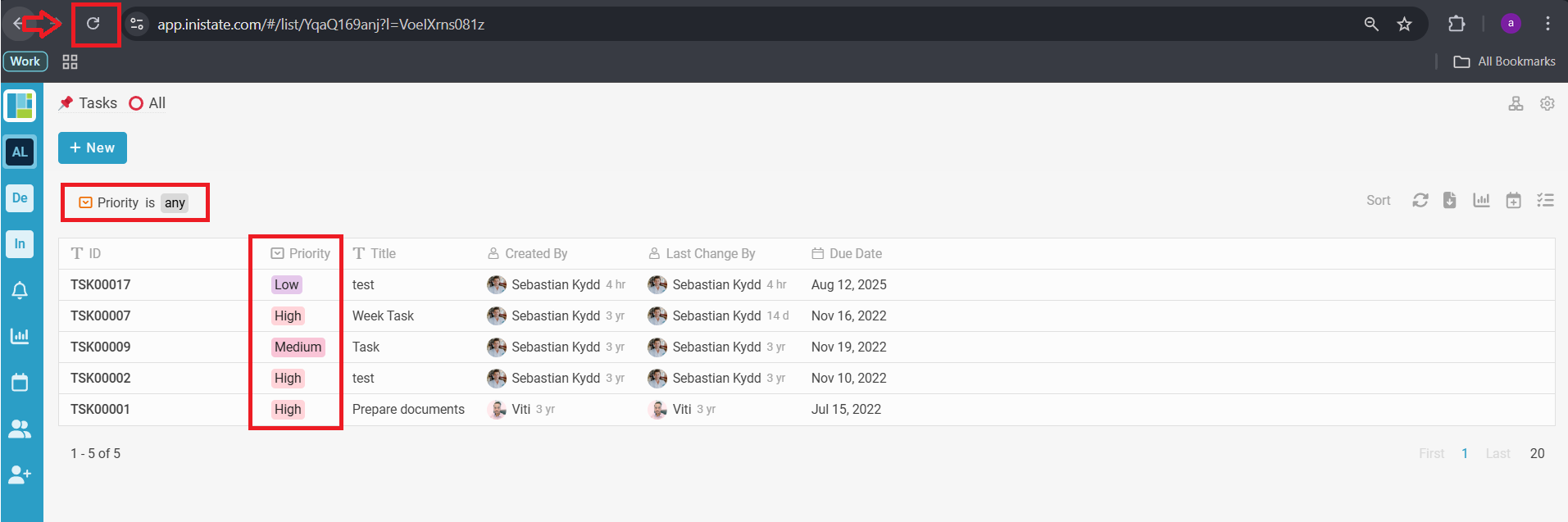Screen dimensions: 1568x522
Task: Click the Sort option
Action: (1378, 200)
